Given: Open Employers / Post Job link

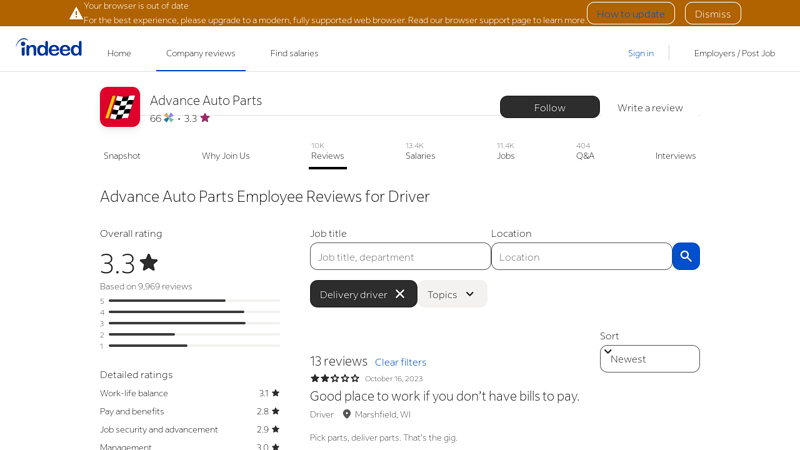Looking at the screenshot, I should 734,53.
